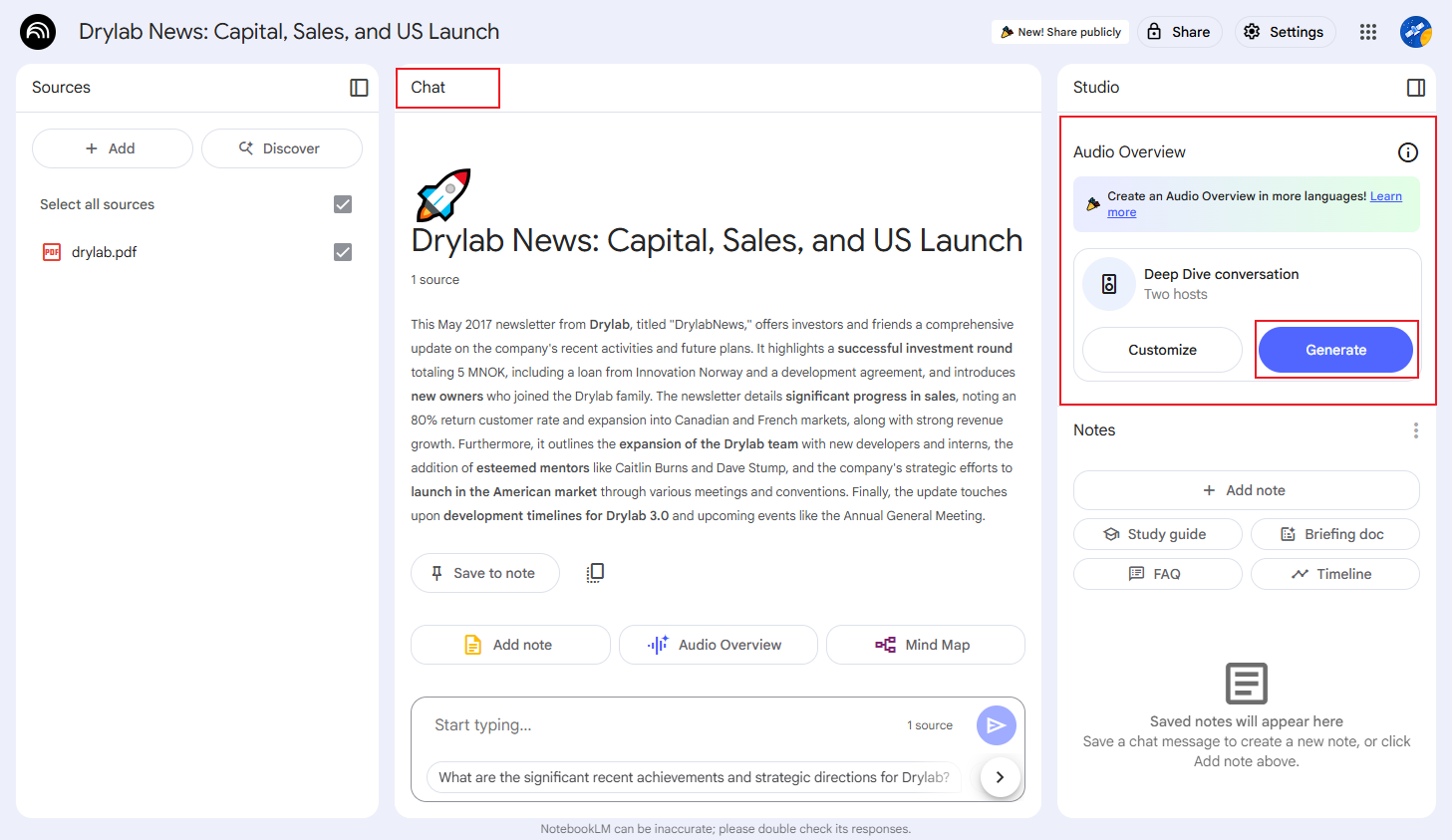Save the summary to note
Viewport: 1452px width, 840px height.
(485, 573)
